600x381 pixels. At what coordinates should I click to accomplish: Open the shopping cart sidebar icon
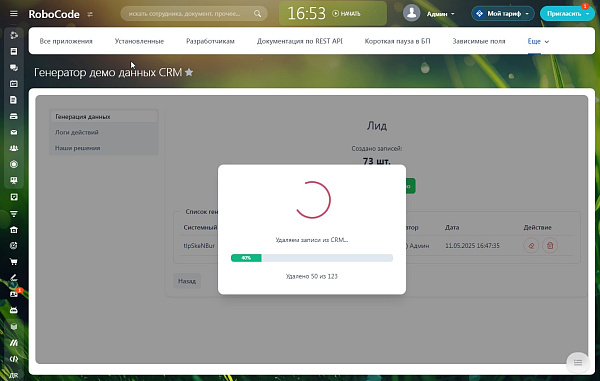point(14,262)
